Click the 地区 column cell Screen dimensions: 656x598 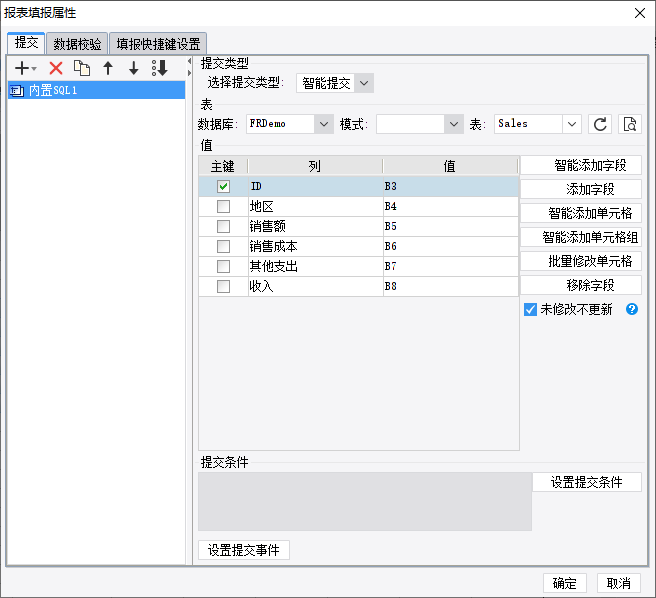pyautogui.click(x=315, y=206)
